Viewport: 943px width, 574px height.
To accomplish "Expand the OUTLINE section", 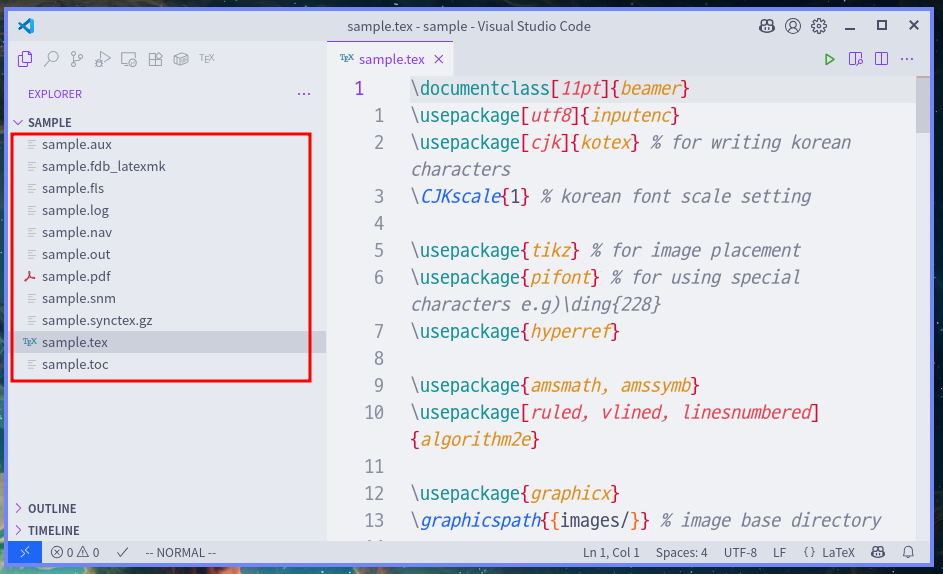I will (52, 509).
